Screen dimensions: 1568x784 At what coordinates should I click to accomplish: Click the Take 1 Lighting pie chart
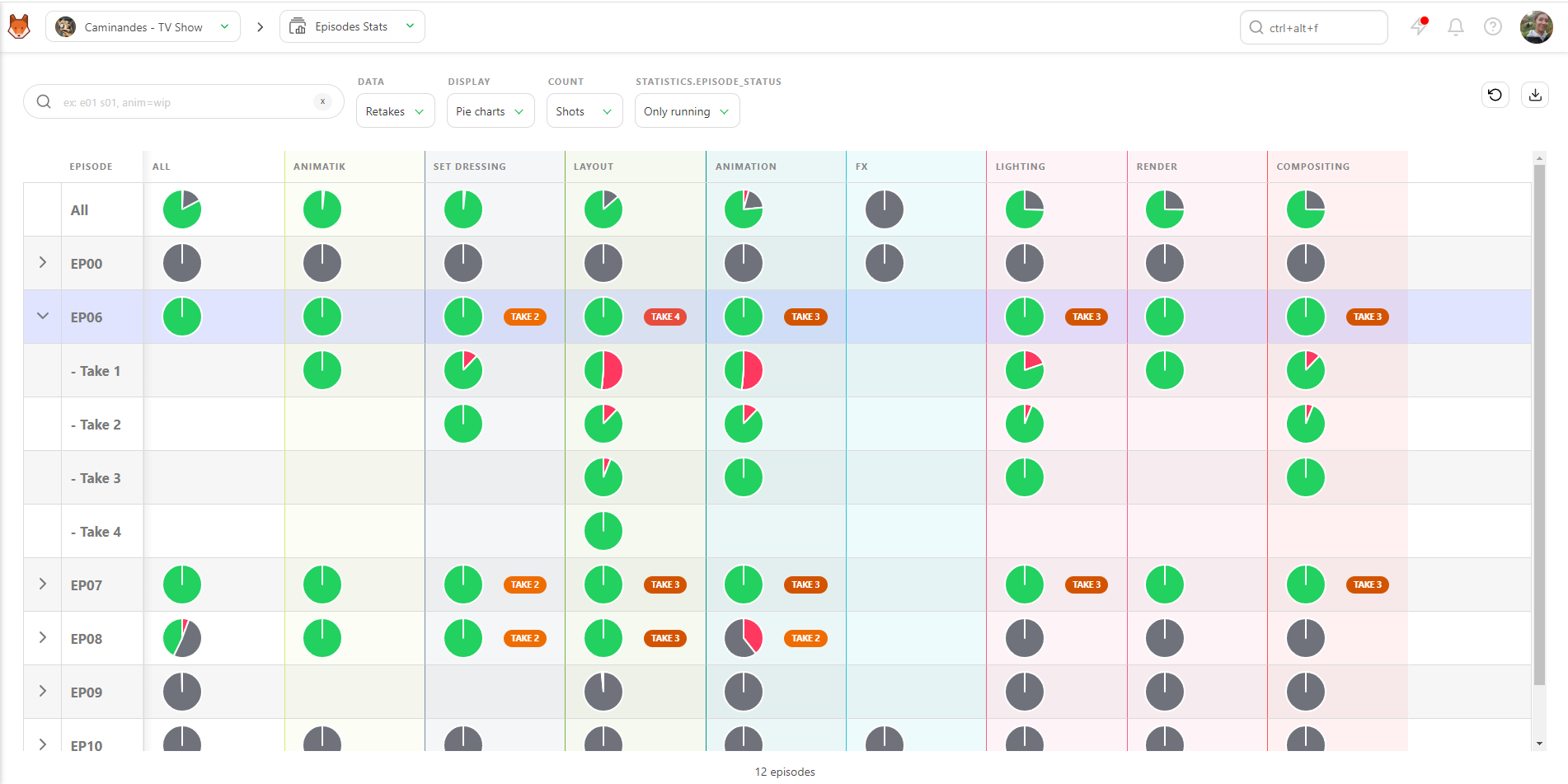click(x=1025, y=370)
